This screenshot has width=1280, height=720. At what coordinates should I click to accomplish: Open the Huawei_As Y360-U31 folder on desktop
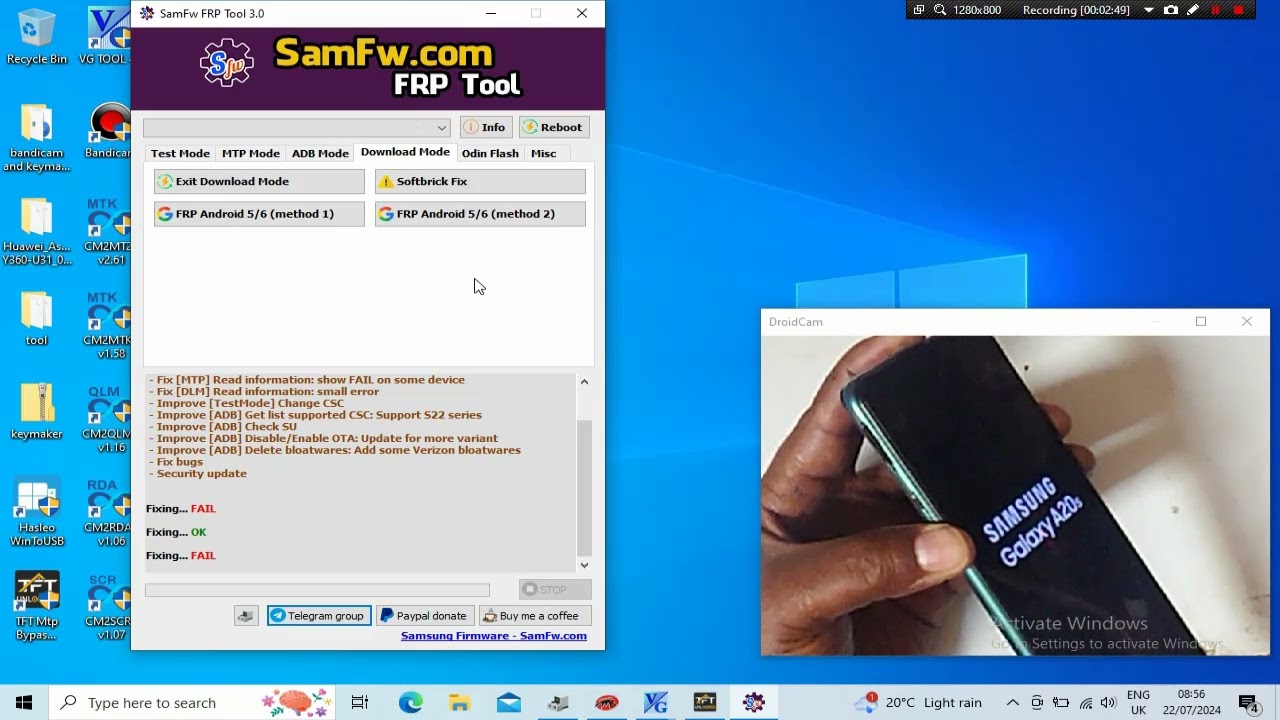[37, 232]
